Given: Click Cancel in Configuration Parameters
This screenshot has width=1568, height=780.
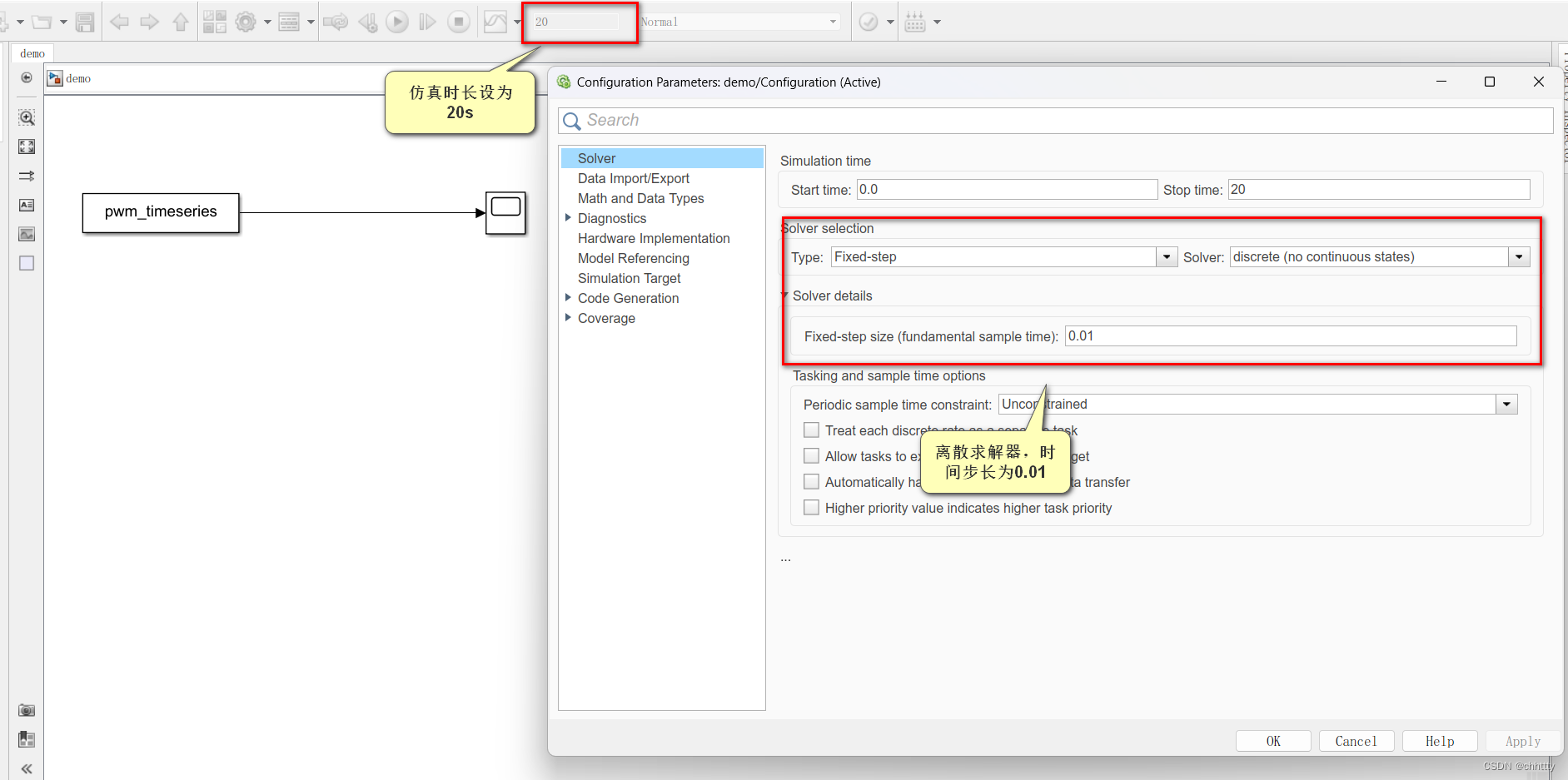Looking at the screenshot, I should [x=1356, y=741].
